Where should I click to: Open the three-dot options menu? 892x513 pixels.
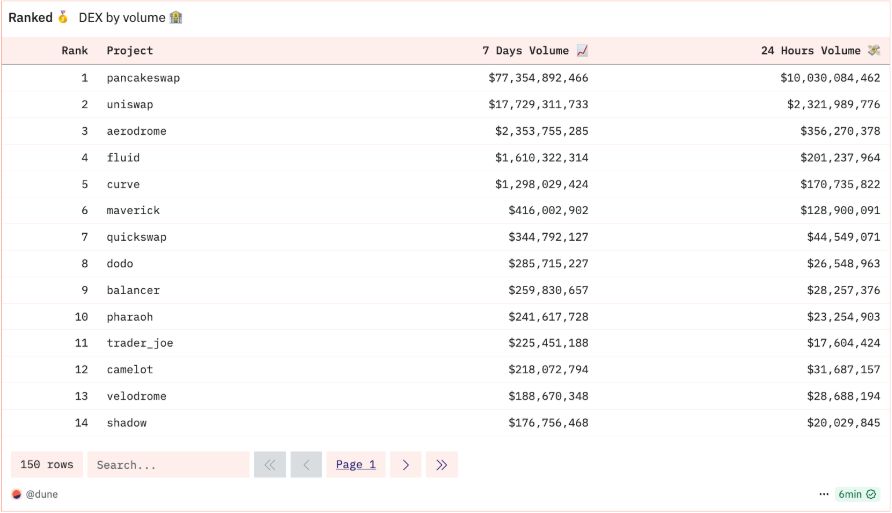click(824, 494)
